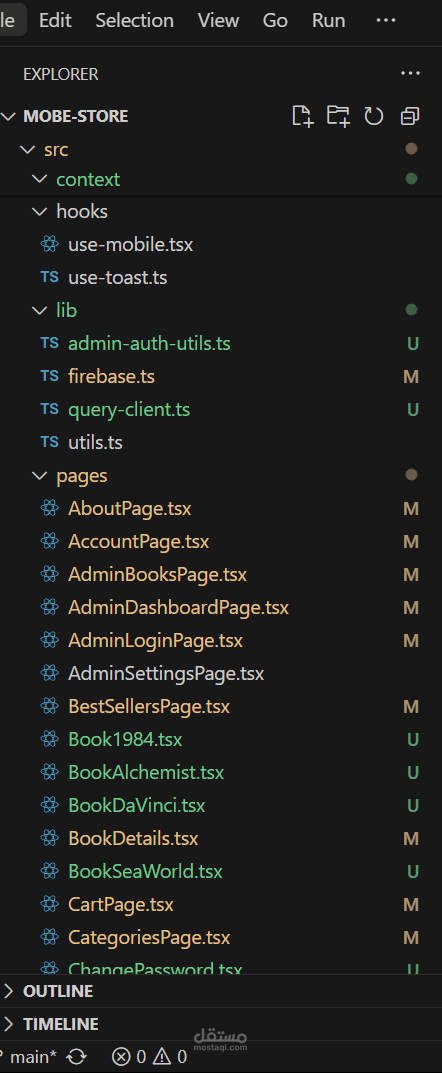
Task: Open the Selection menu
Action: tap(134, 21)
